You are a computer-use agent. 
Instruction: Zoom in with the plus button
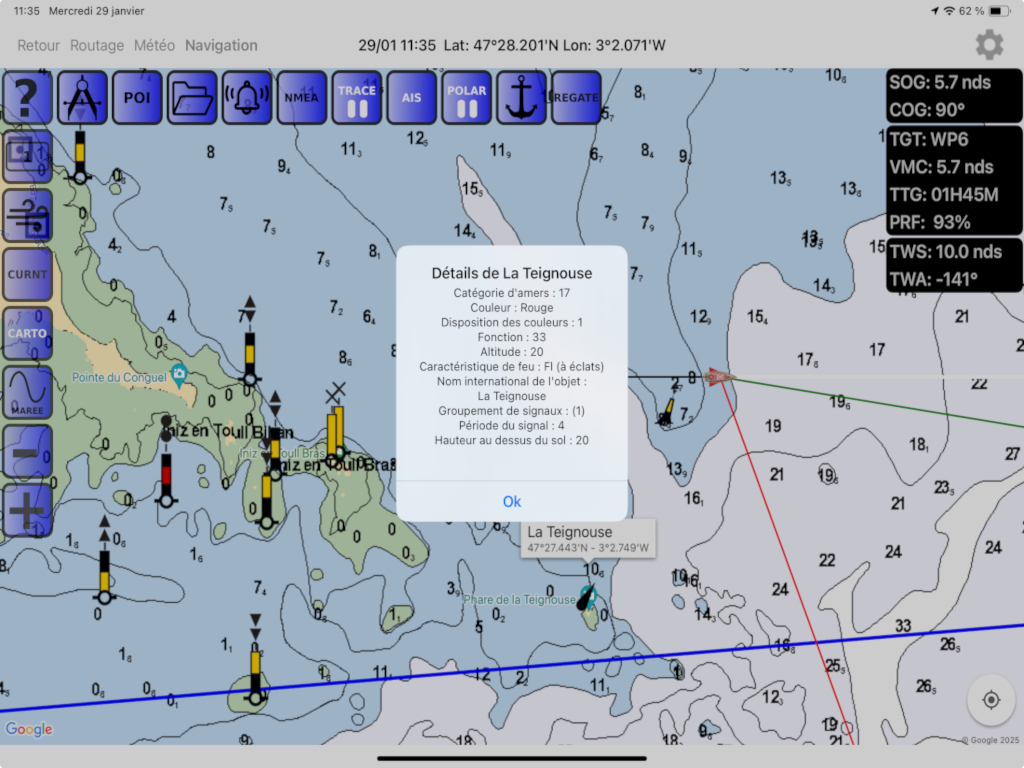(x=27, y=510)
